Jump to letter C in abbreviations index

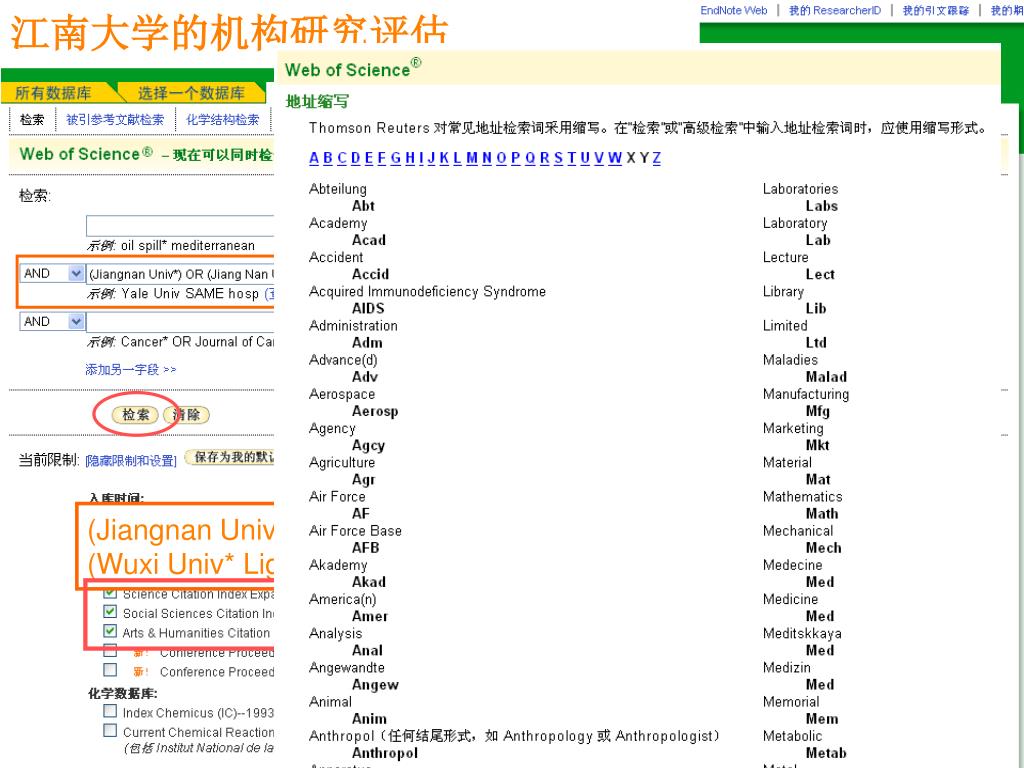(342, 158)
